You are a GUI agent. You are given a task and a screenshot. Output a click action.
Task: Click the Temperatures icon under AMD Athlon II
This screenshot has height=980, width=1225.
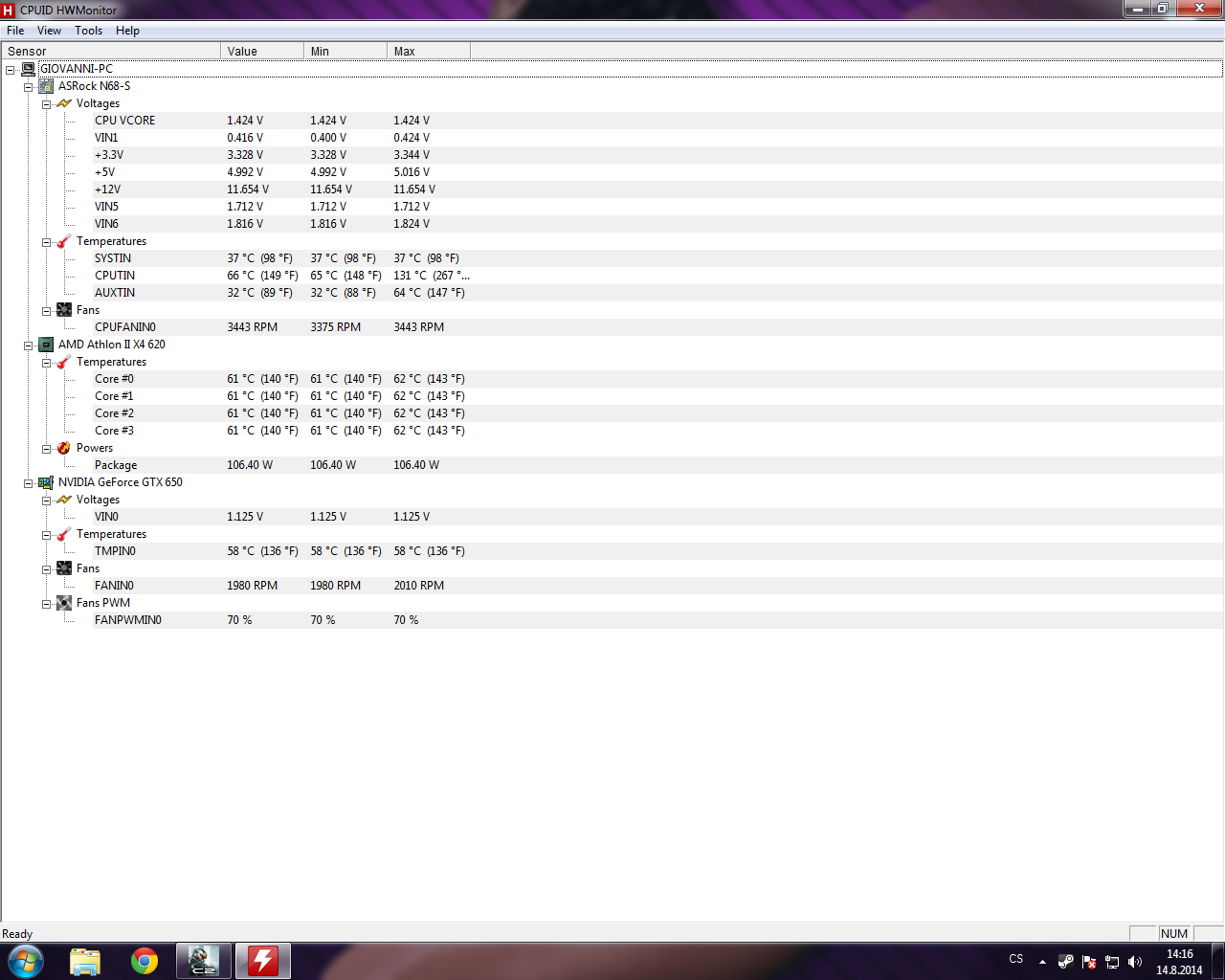(64, 362)
